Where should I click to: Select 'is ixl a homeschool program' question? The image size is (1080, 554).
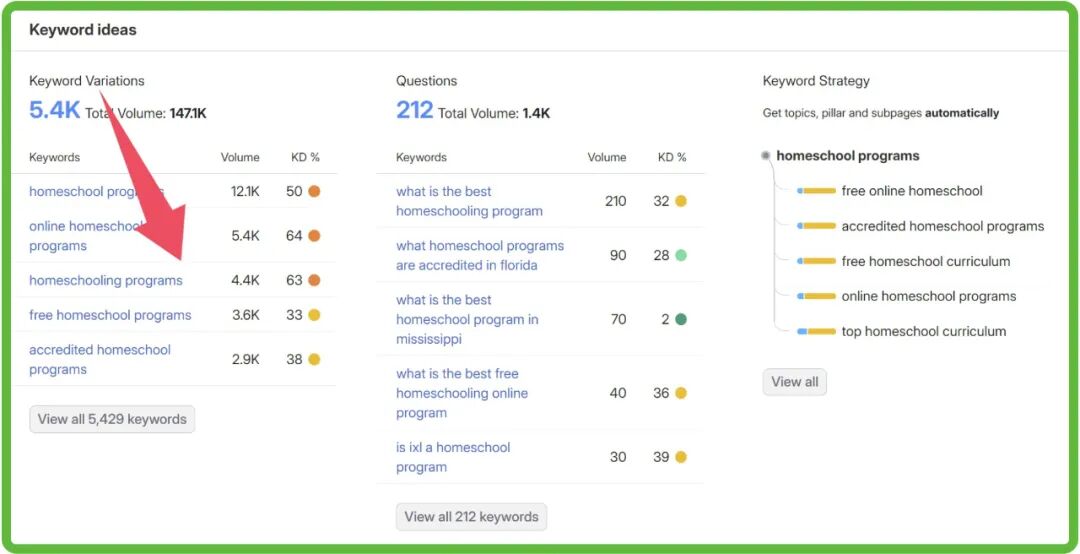[453, 457]
